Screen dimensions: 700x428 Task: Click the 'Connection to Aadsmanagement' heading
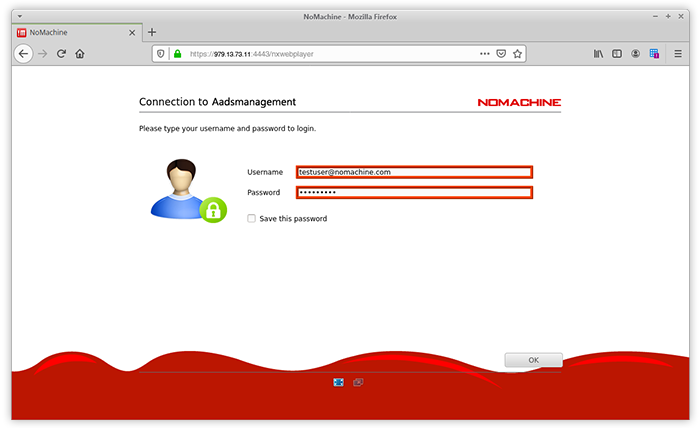(x=217, y=102)
